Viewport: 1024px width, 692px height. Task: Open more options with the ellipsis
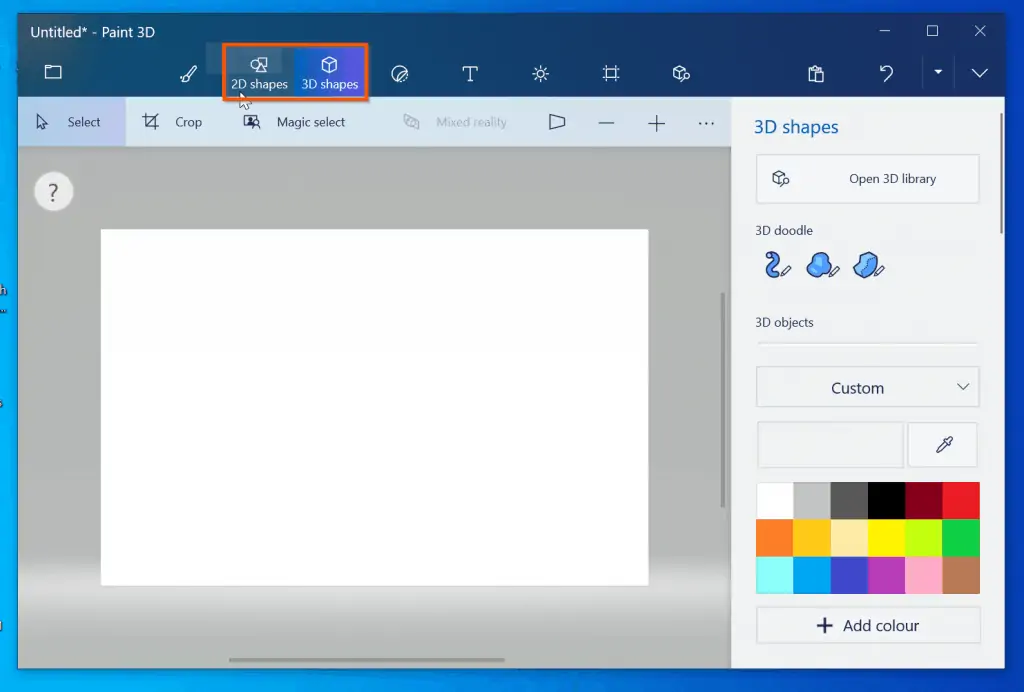pos(706,122)
